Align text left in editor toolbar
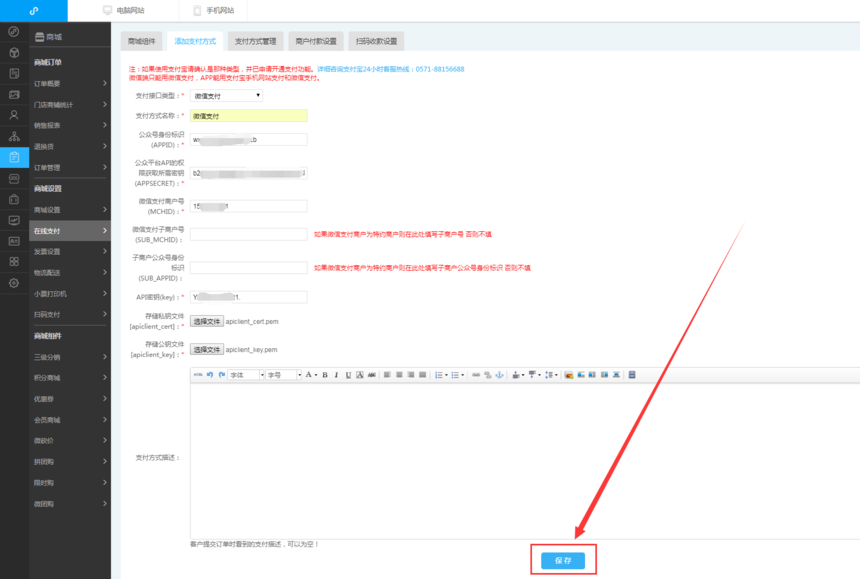860x579 pixels. pyautogui.click(x=387, y=374)
